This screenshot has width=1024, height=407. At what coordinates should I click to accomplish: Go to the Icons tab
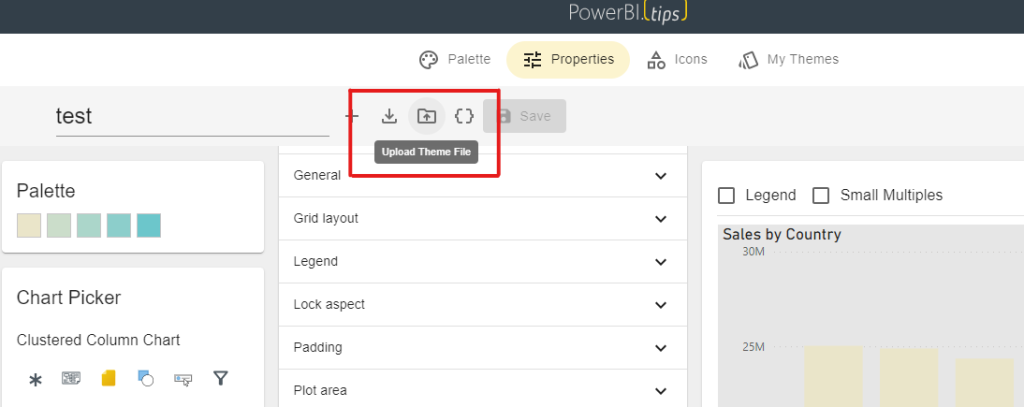pos(677,59)
